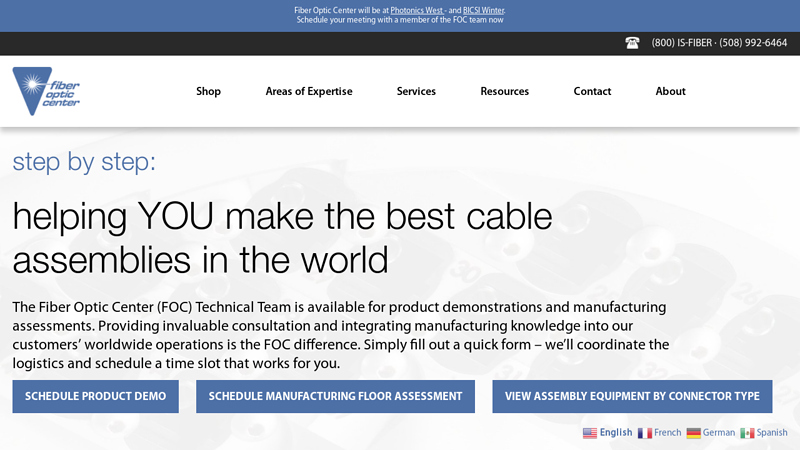
Task: Follow the BICSI Winter link
Action: (483, 10)
